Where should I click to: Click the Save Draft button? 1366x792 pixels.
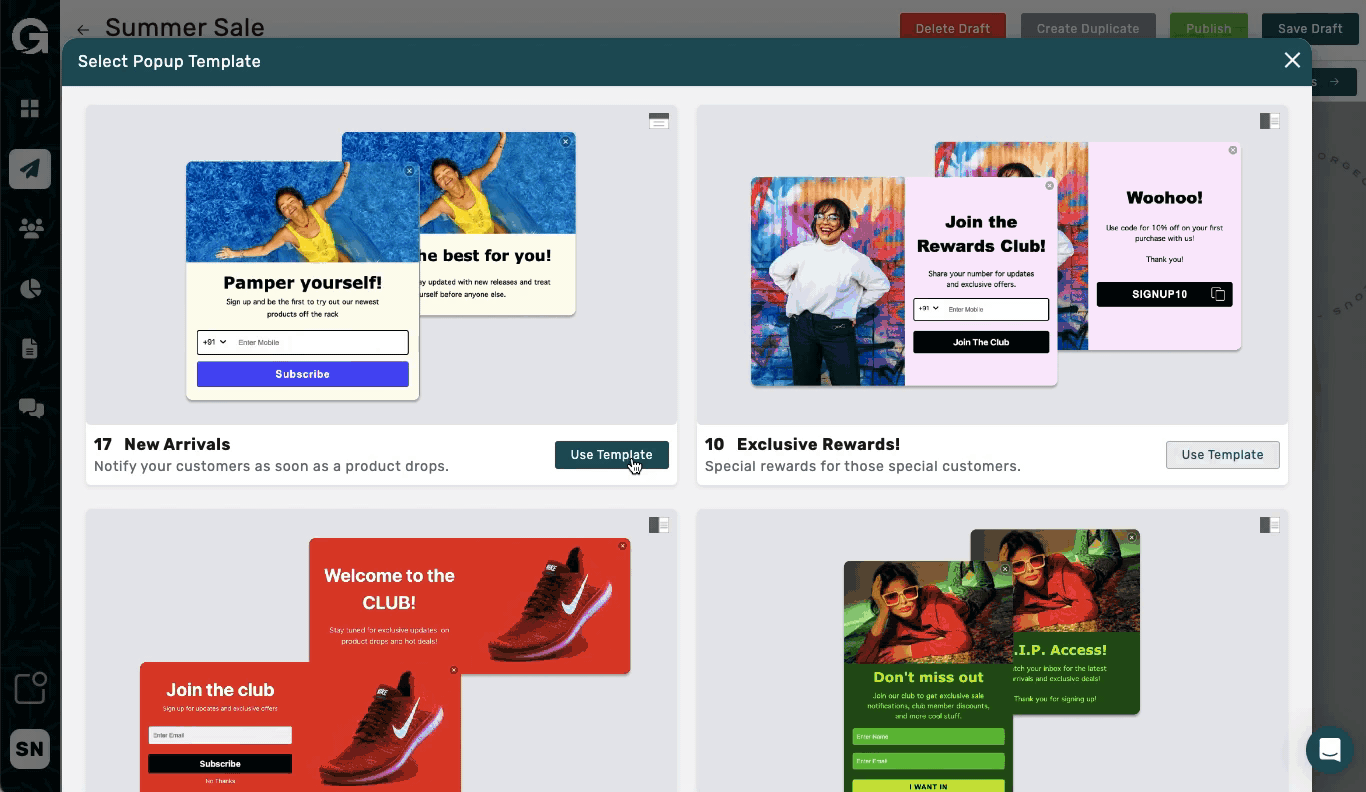click(x=1309, y=28)
